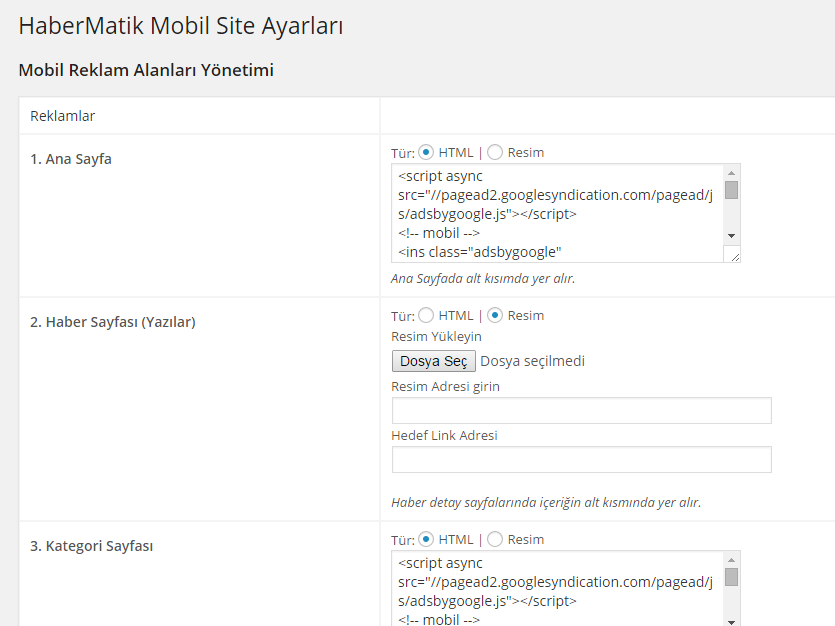Click the '2. Haber Sayfası (Yazılar)' label

tap(113, 322)
